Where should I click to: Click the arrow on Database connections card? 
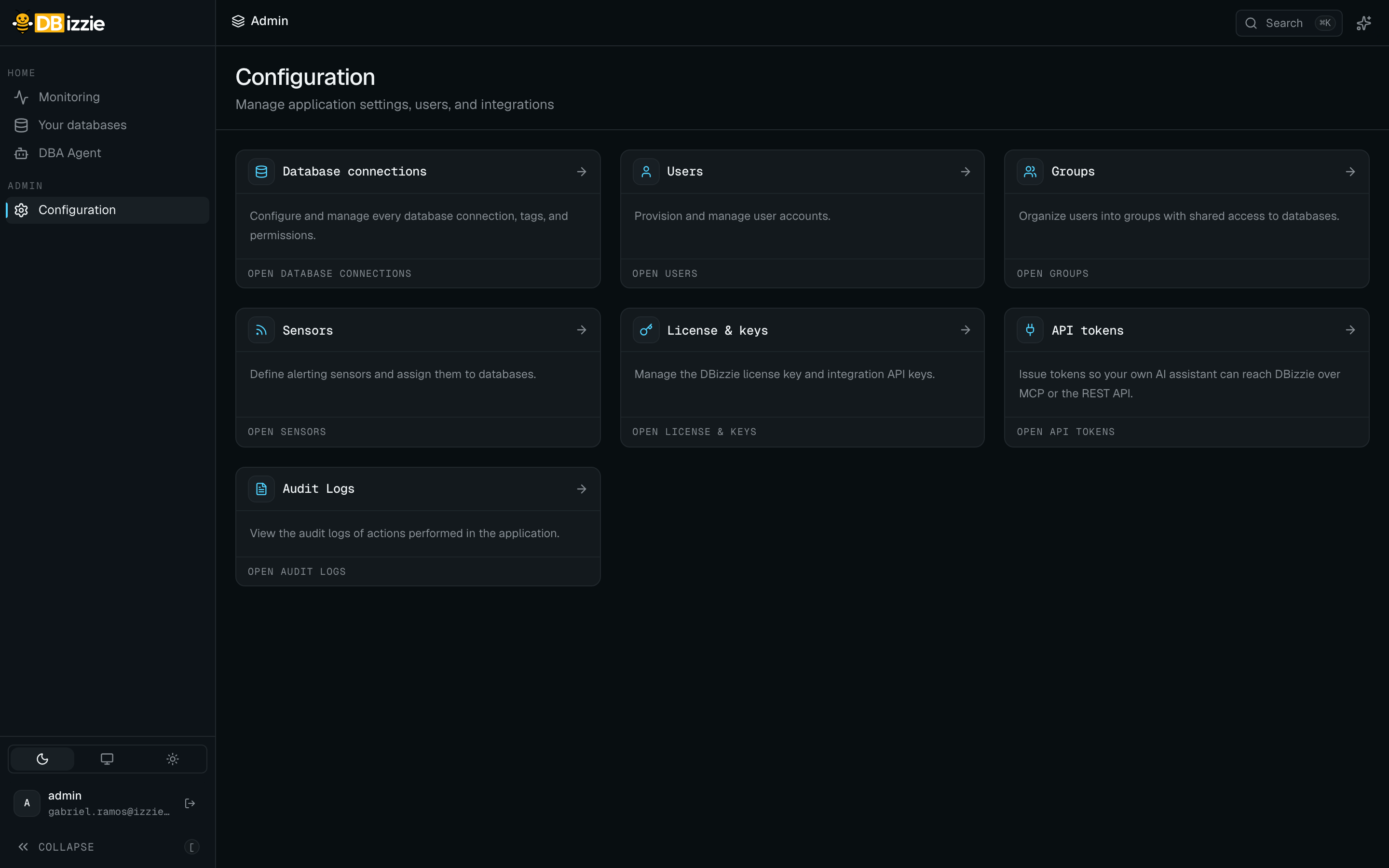(x=582, y=172)
